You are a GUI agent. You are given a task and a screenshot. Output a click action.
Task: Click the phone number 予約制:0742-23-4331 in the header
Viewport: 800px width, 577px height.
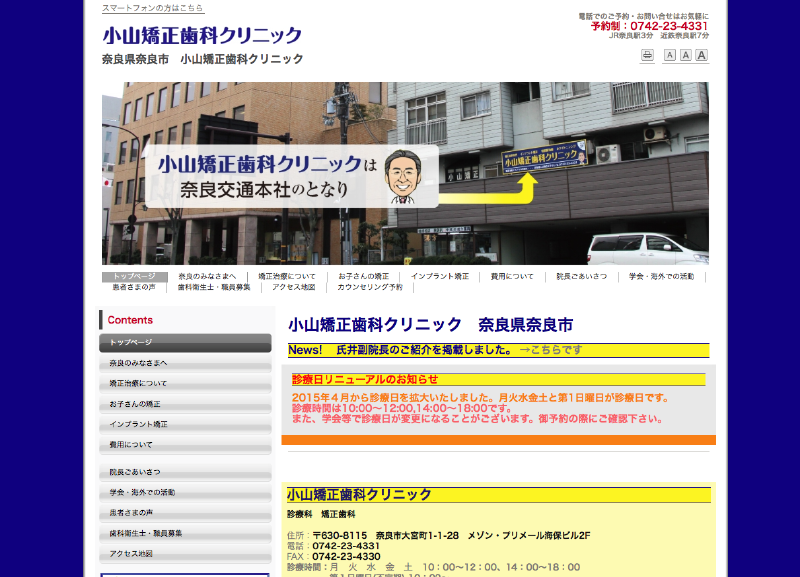coord(649,26)
